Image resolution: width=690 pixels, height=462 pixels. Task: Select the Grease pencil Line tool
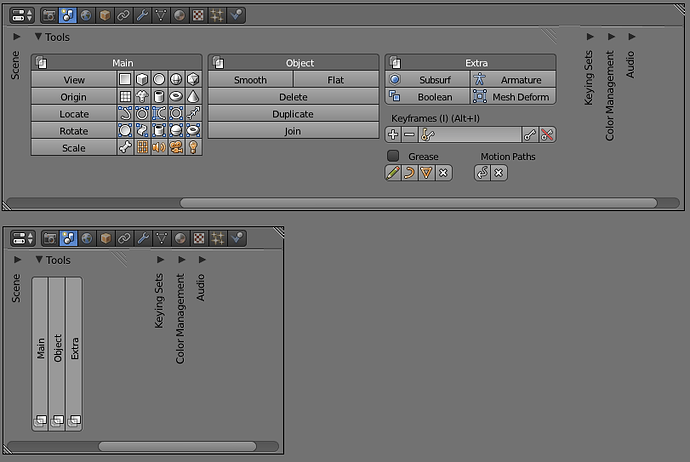410,173
